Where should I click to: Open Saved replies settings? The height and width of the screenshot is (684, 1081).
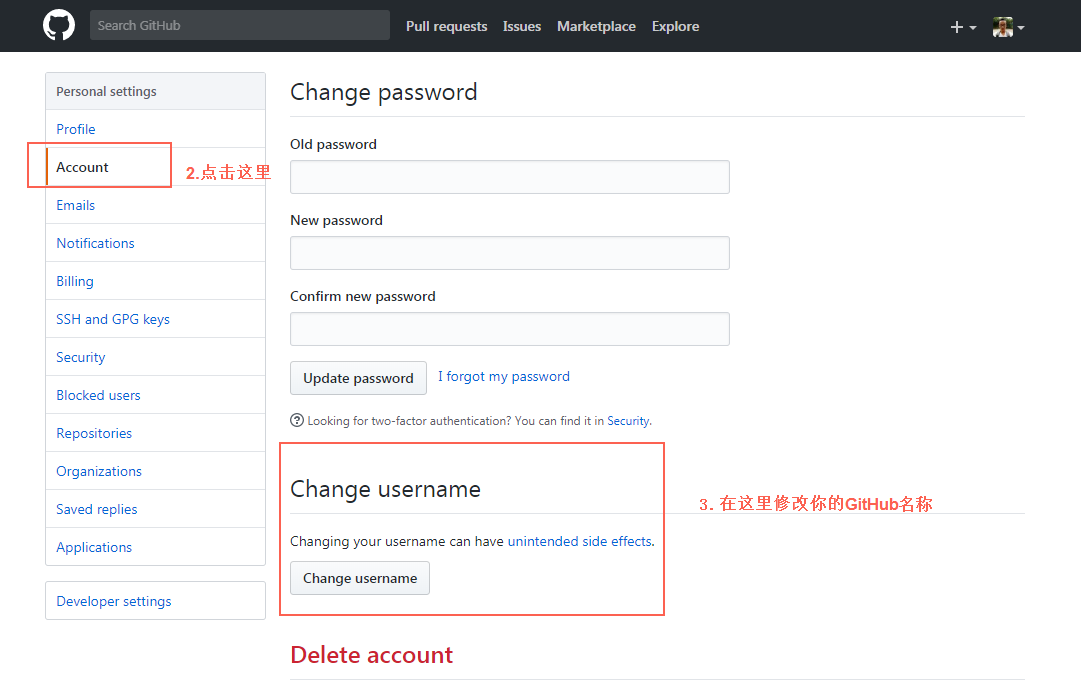pos(155,509)
